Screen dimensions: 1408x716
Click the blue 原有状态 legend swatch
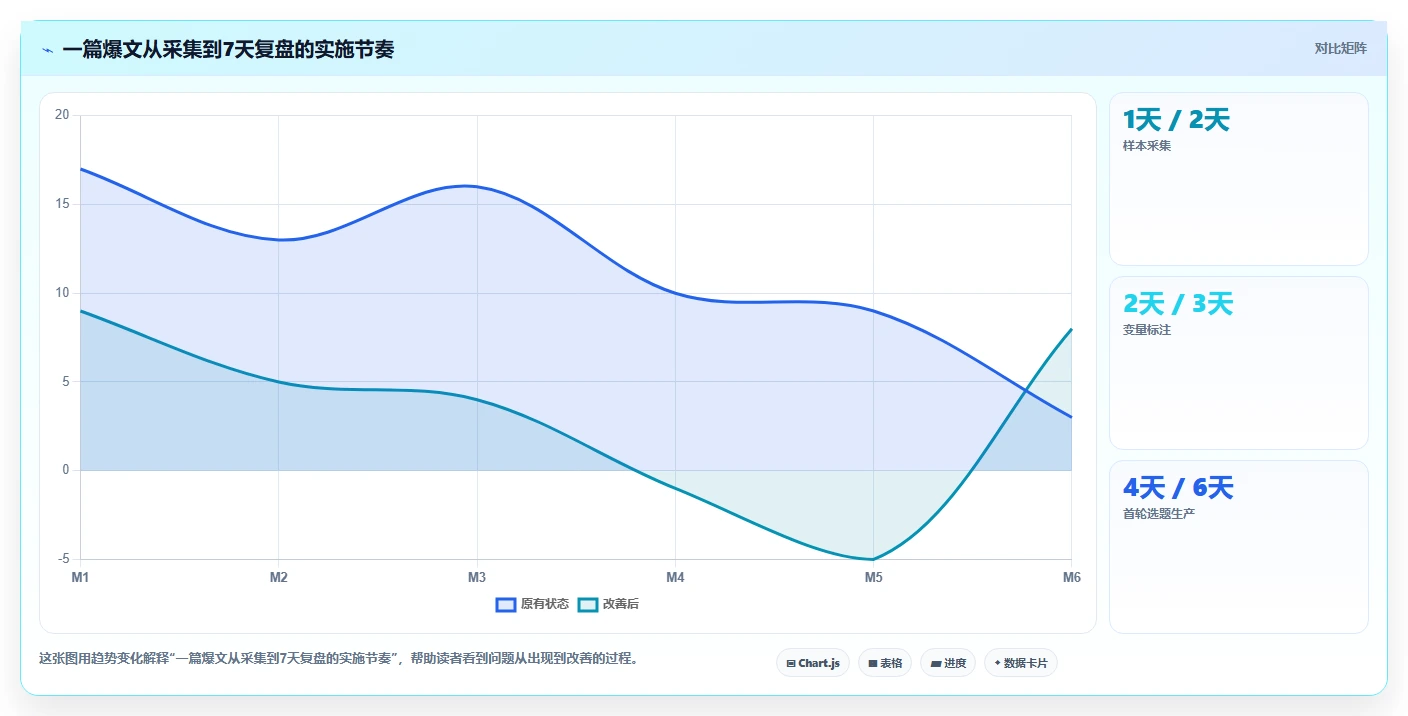coord(506,604)
